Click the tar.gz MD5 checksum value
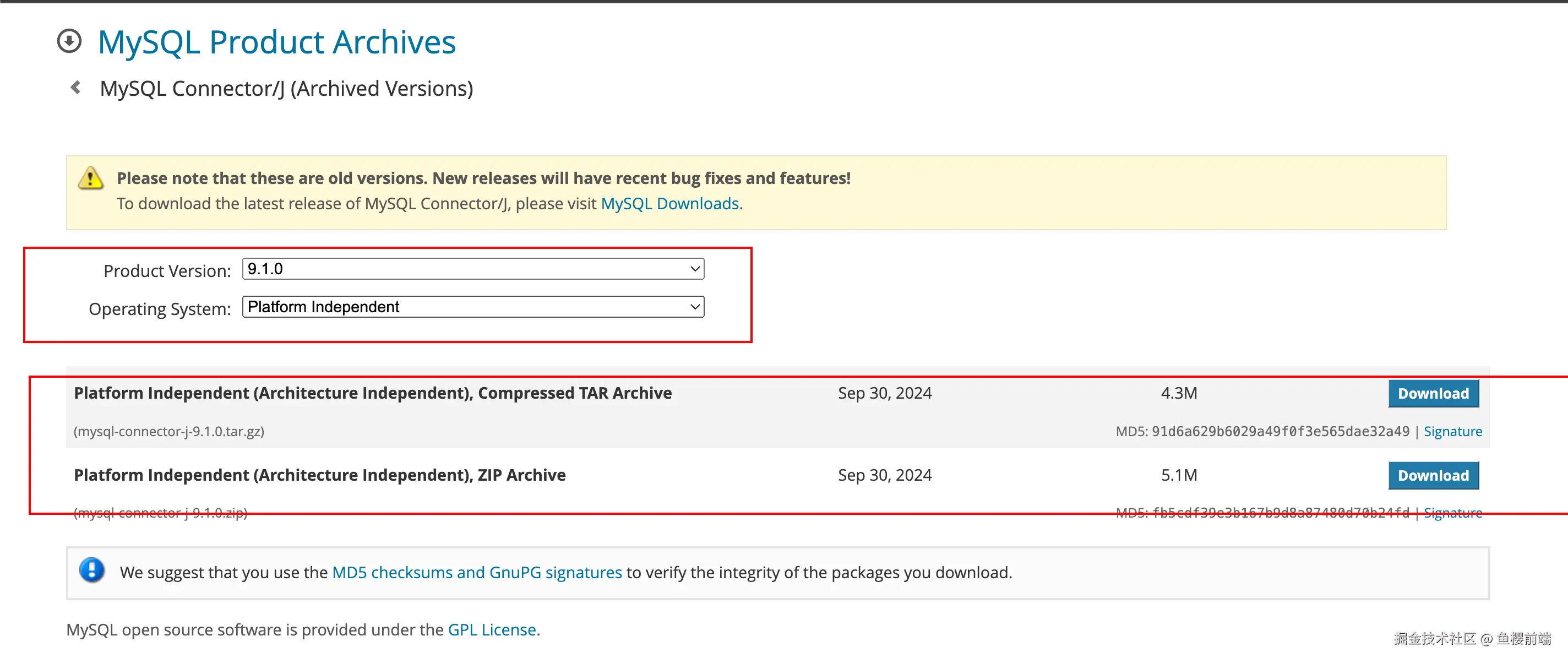1568x663 pixels. pos(1280,431)
